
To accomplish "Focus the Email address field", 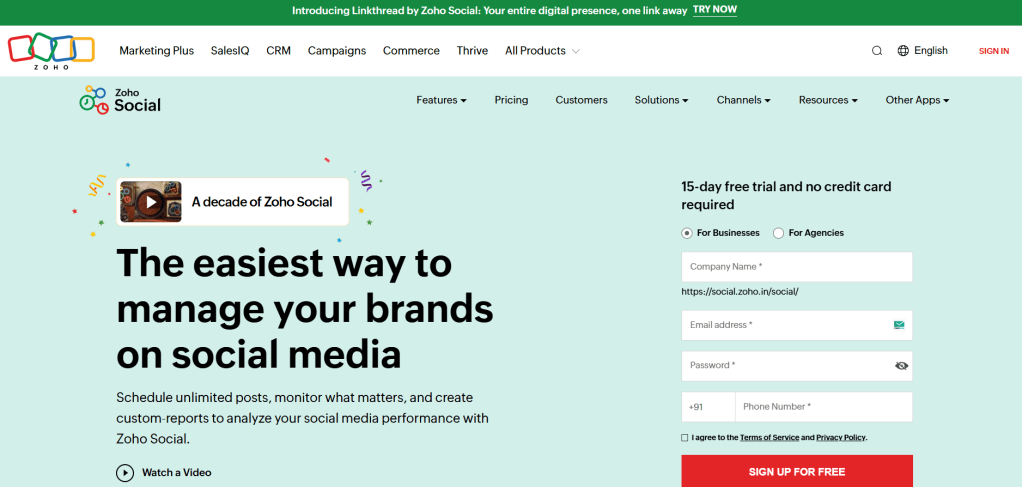I will pos(797,325).
